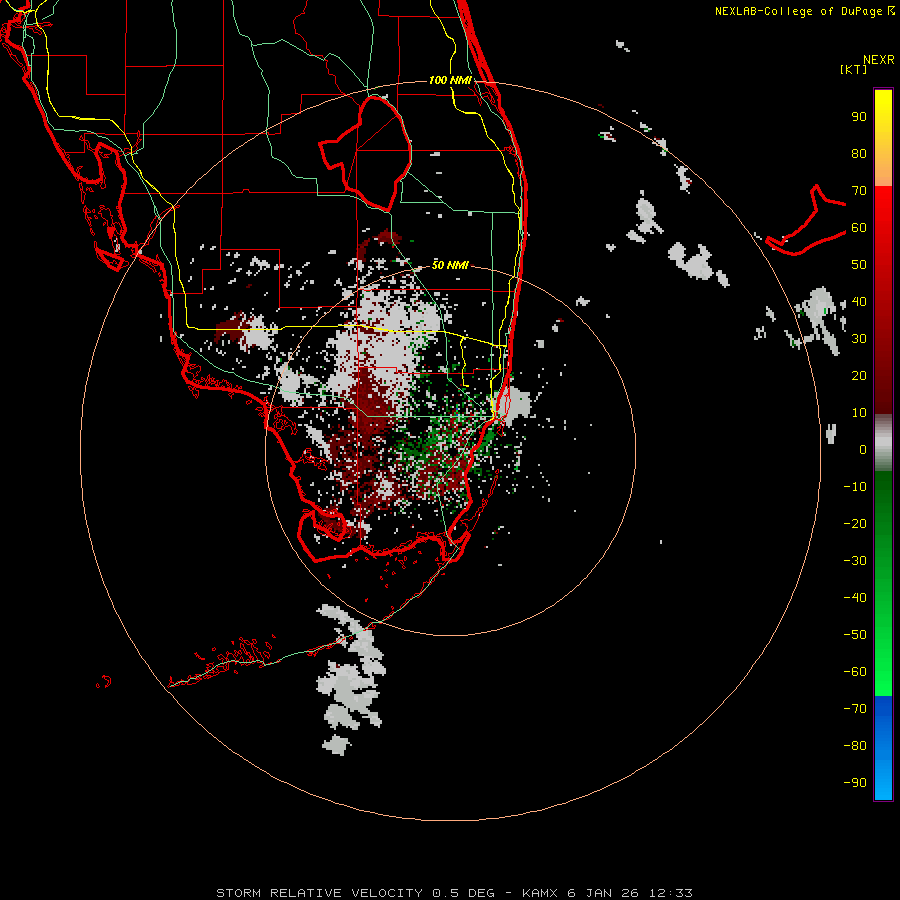Viewport: 900px width, 900px height.
Task: Click the 10 value on the velocity scale
Action: (x=859, y=413)
